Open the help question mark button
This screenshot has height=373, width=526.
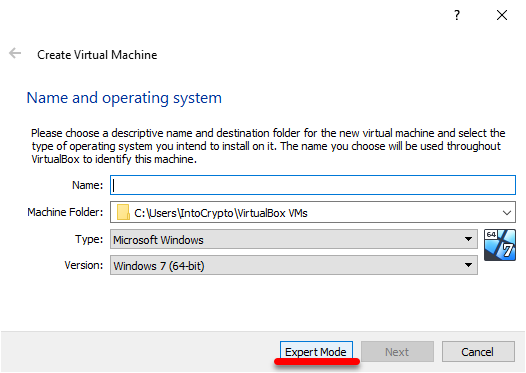pos(457,15)
